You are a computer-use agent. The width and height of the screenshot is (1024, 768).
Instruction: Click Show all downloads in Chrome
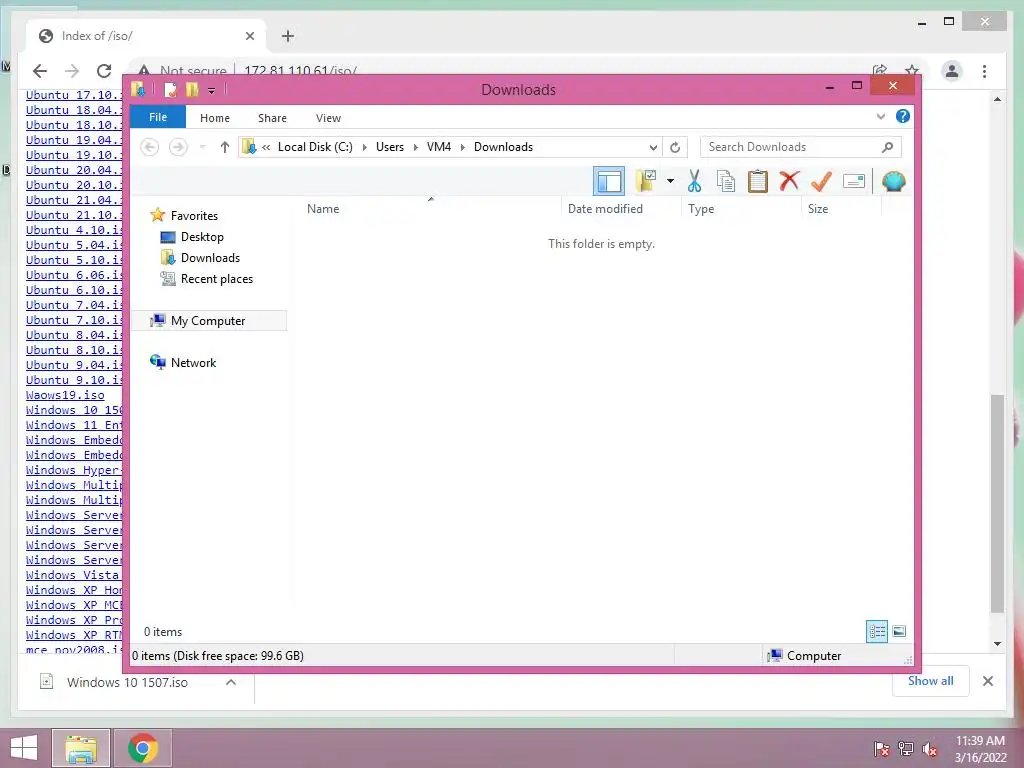click(931, 681)
